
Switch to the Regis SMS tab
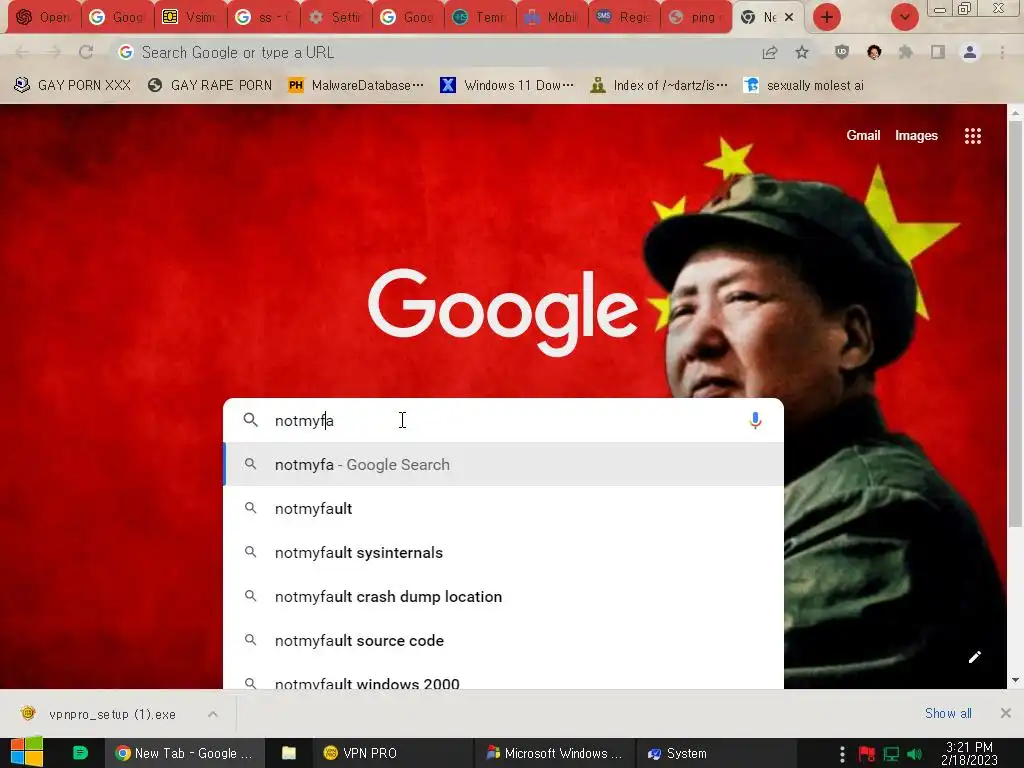pyautogui.click(x=625, y=18)
